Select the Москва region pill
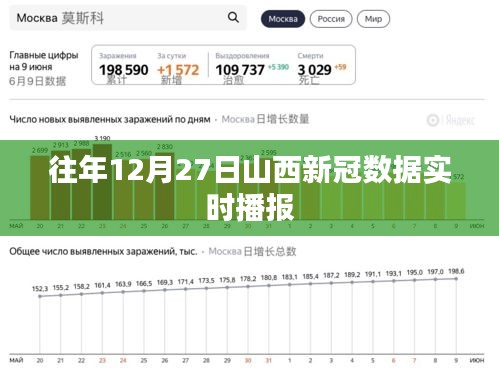Viewport: 499px width, 376px height. pos(283,19)
